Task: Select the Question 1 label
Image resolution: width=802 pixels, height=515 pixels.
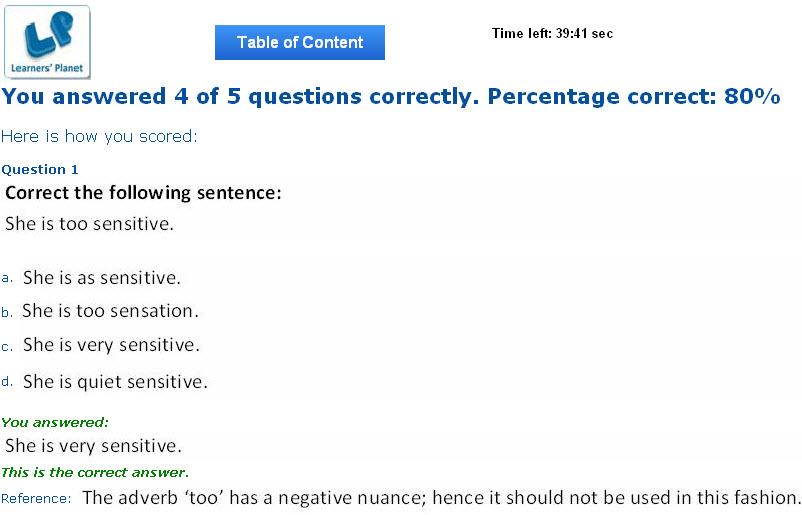Action: [x=40, y=170]
